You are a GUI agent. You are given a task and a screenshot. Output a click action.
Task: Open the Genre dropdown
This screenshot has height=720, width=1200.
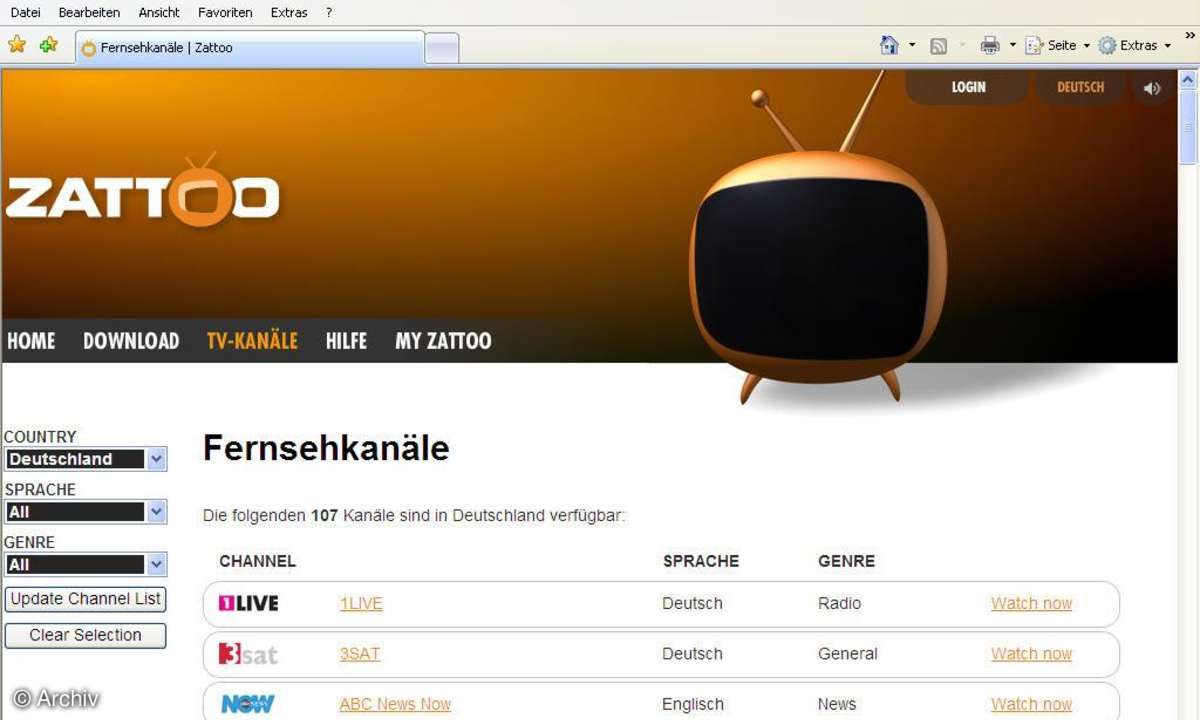(x=86, y=565)
